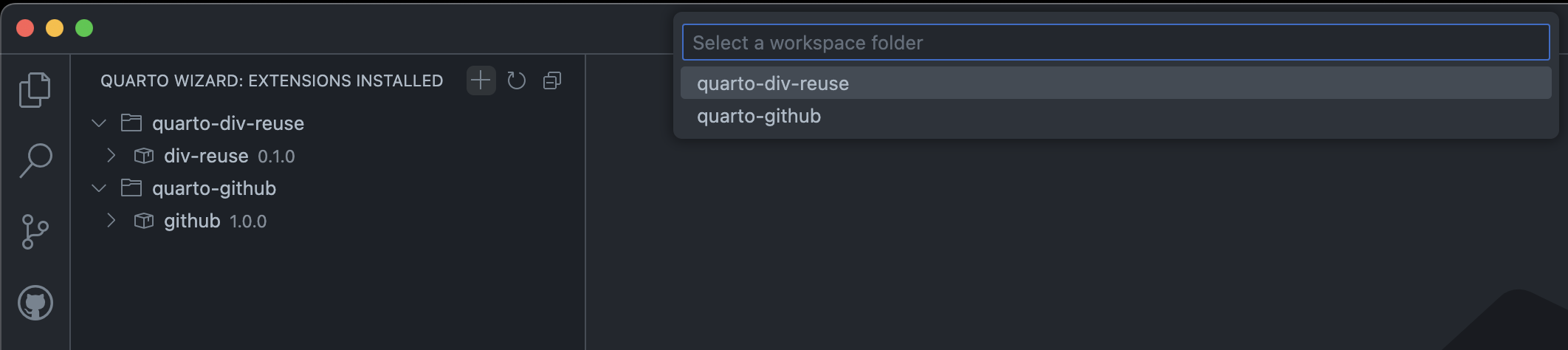This screenshot has width=1568, height=350.
Task: Open the GitHub icon in activity bar
Action: pyautogui.click(x=35, y=303)
